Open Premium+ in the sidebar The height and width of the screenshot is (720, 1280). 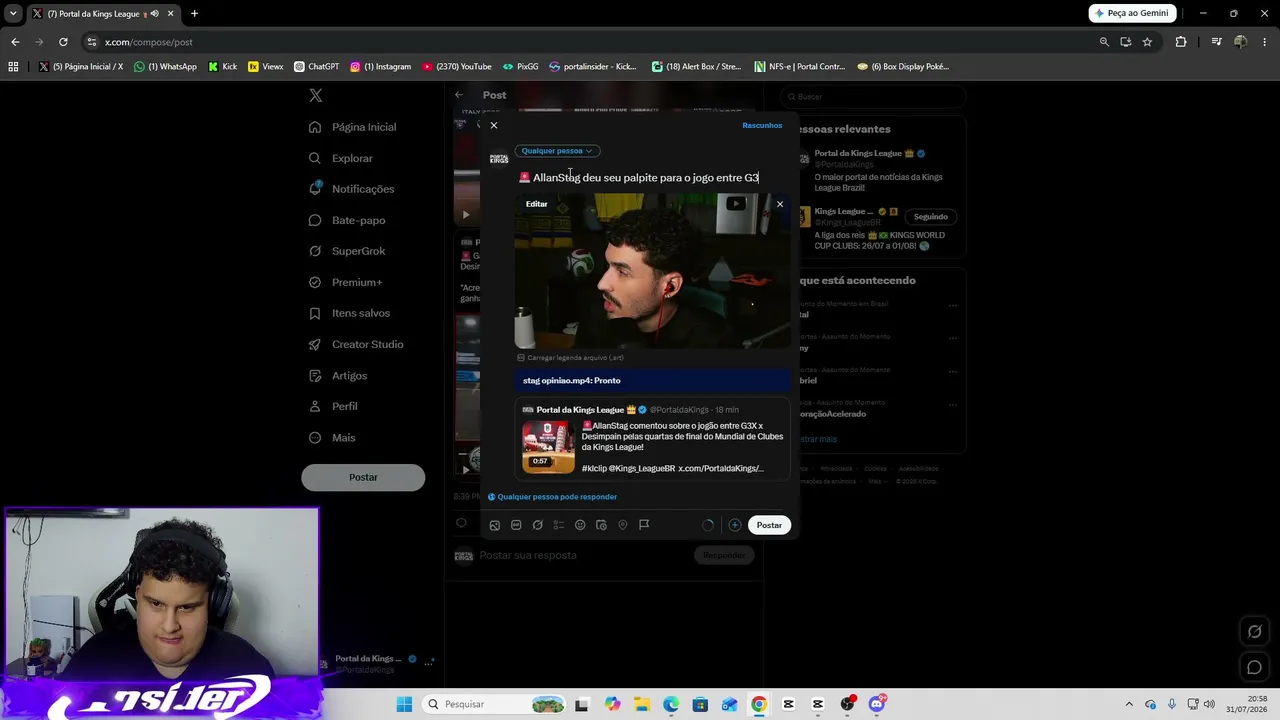click(345, 282)
